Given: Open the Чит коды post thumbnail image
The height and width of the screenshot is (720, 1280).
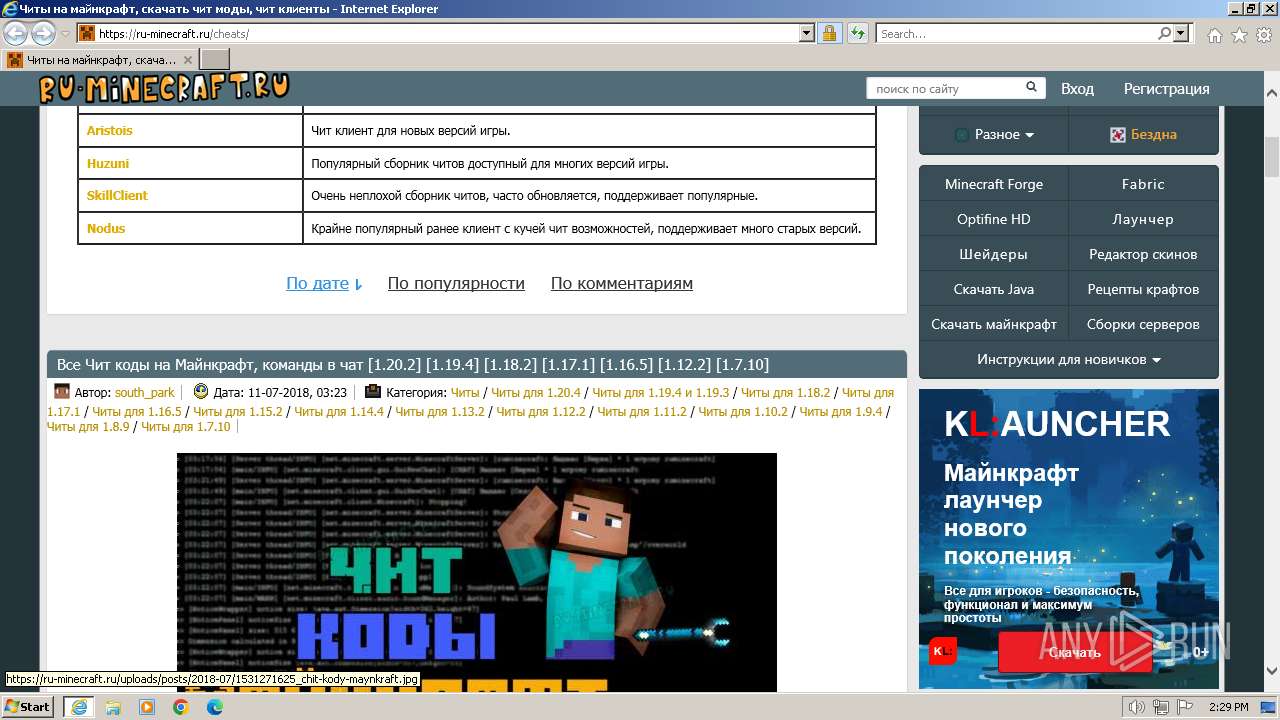Looking at the screenshot, I should [x=477, y=572].
